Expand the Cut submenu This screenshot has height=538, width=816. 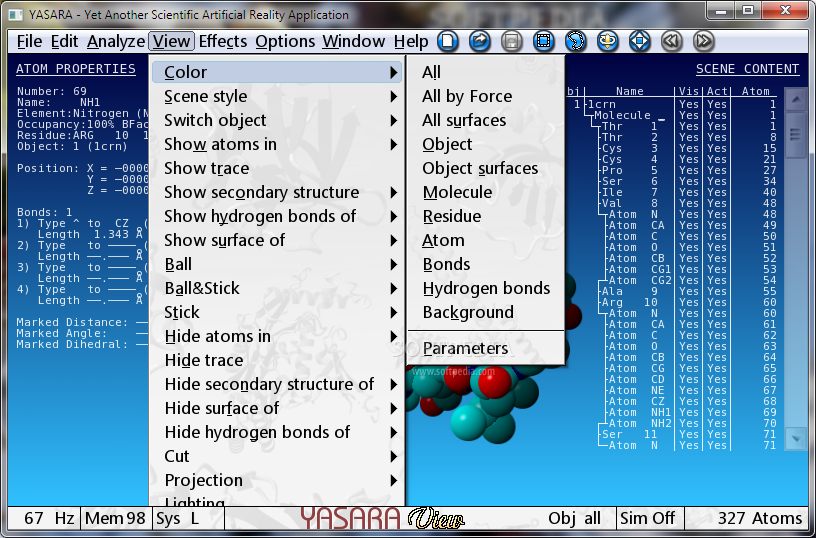pyautogui.click(x=277, y=456)
